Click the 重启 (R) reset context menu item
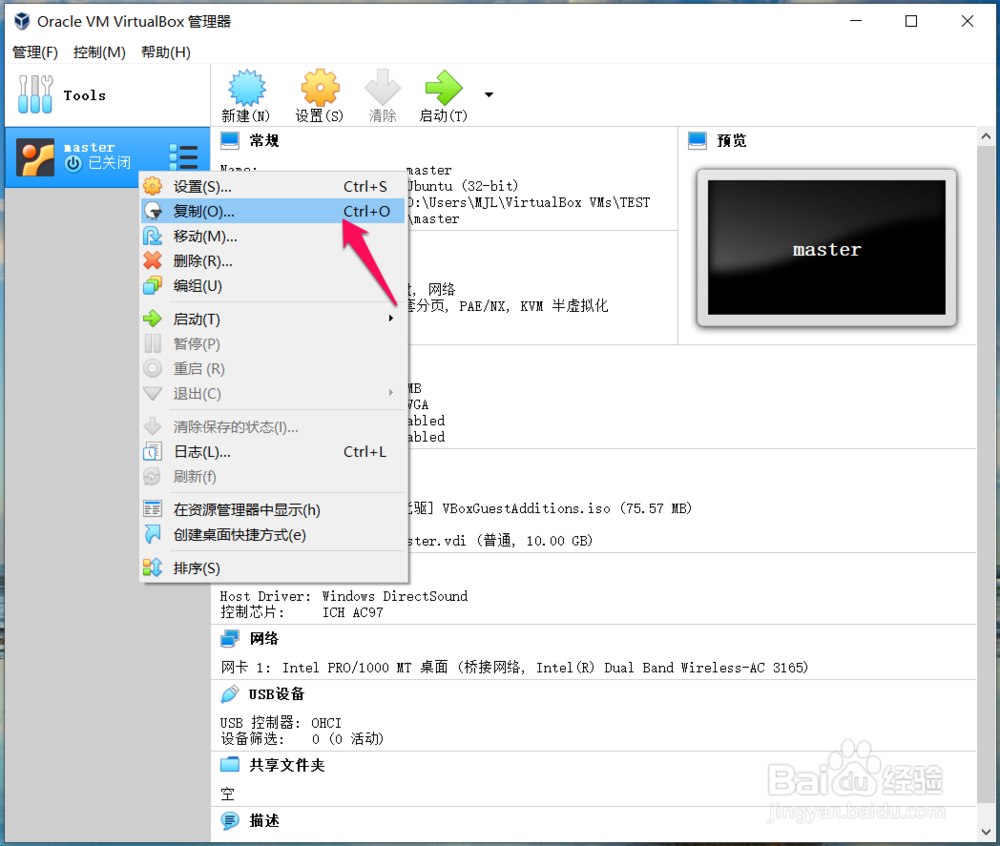Image resolution: width=1000 pixels, height=846 pixels. coord(273,369)
